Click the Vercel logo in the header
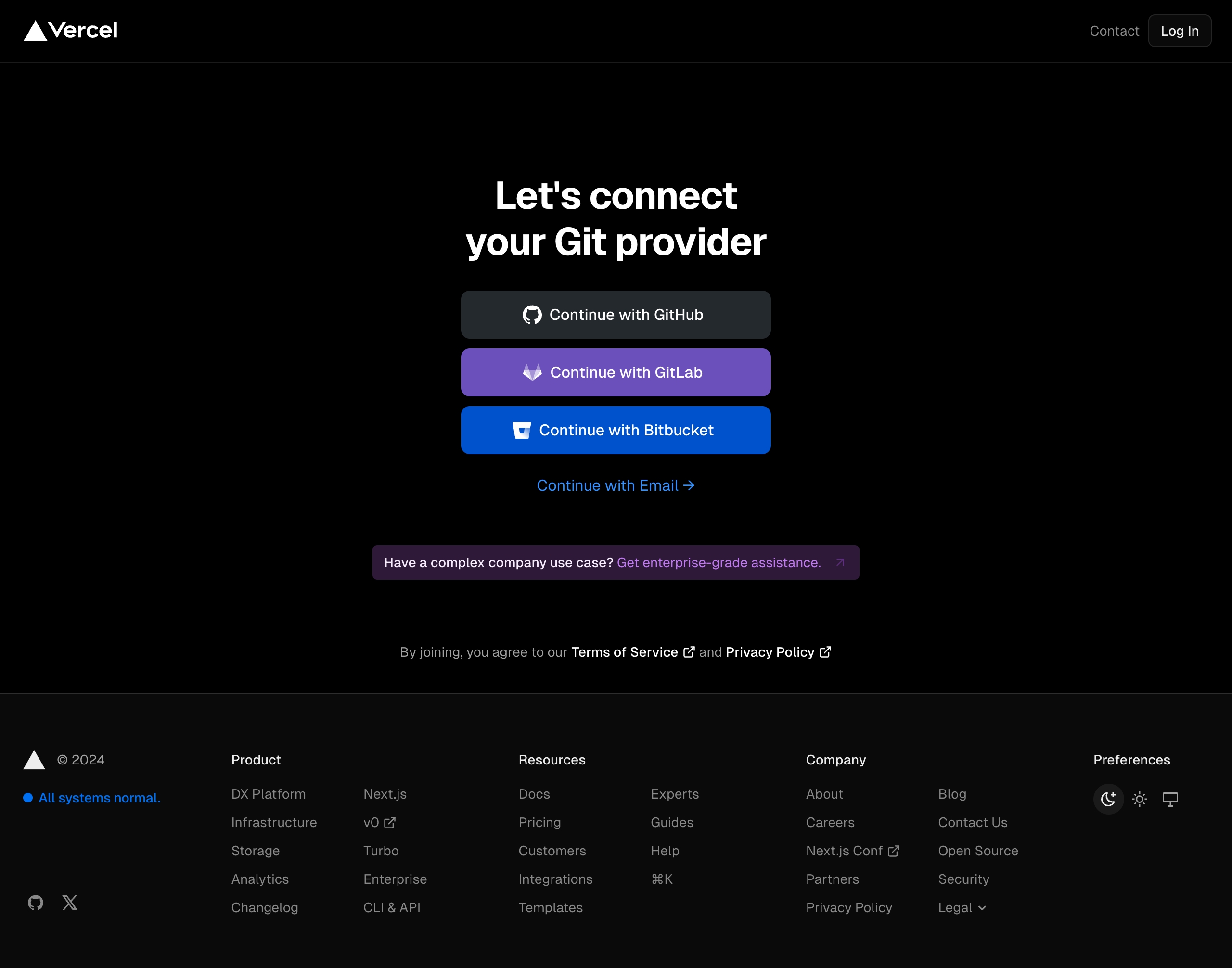This screenshot has width=1232, height=968. point(70,31)
